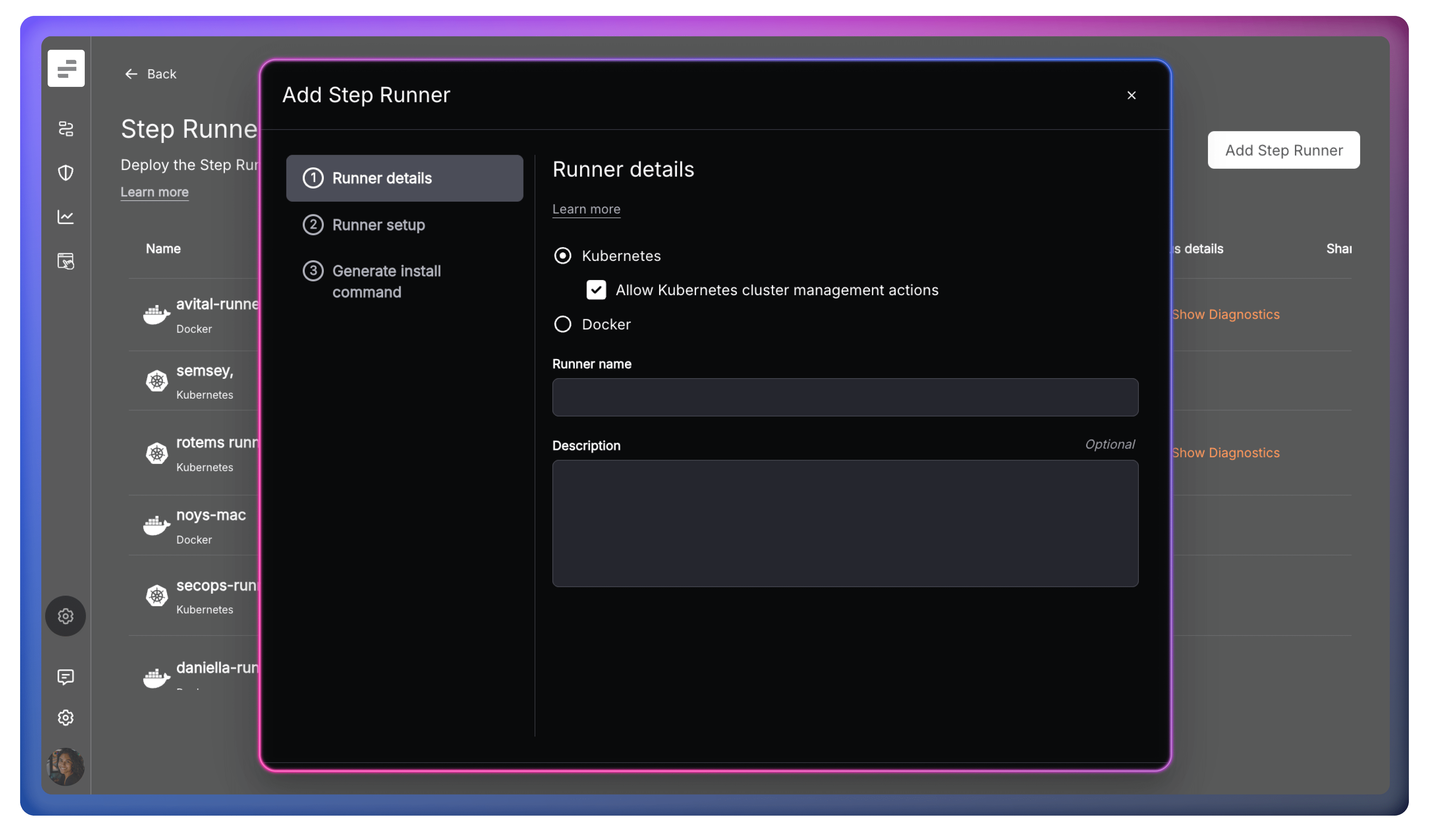Open the interactive window icon in the sidebar
This screenshot has height=840, width=1429.
pyautogui.click(x=66, y=261)
